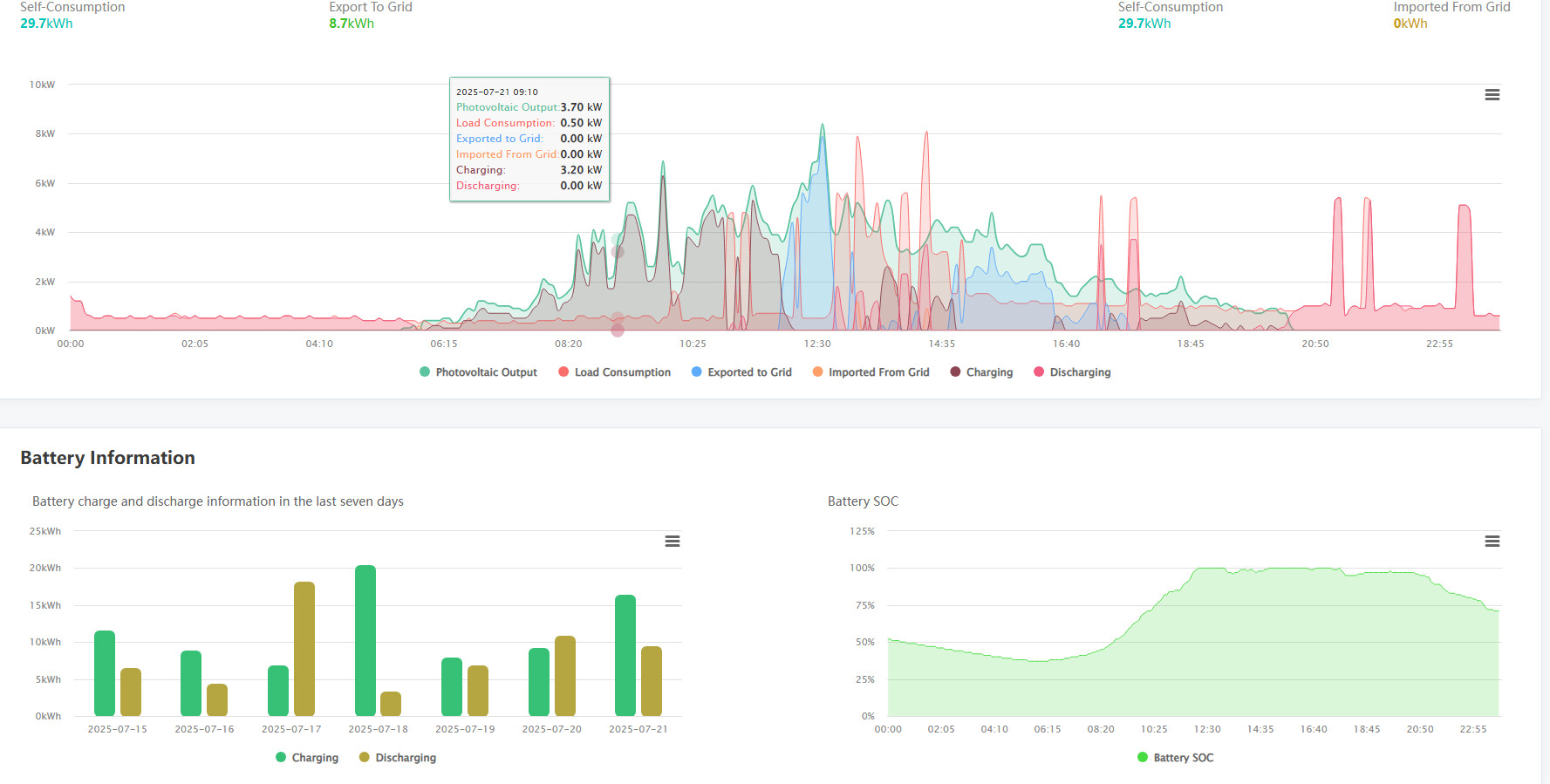Click the green Photovoltaic Output legend dot
The width and height of the screenshot is (1550, 784).
(425, 372)
